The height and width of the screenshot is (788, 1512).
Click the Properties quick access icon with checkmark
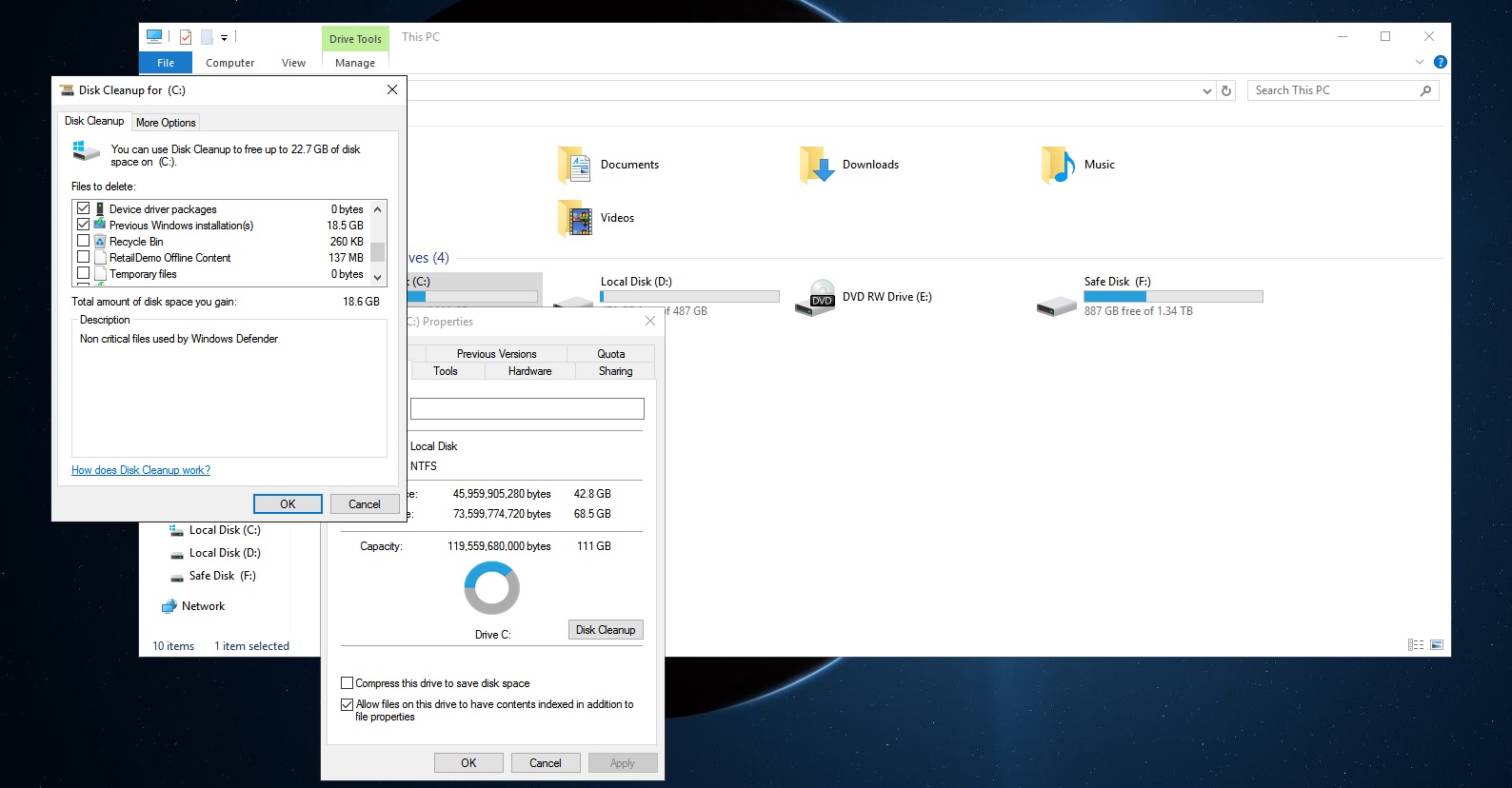tap(186, 37)
